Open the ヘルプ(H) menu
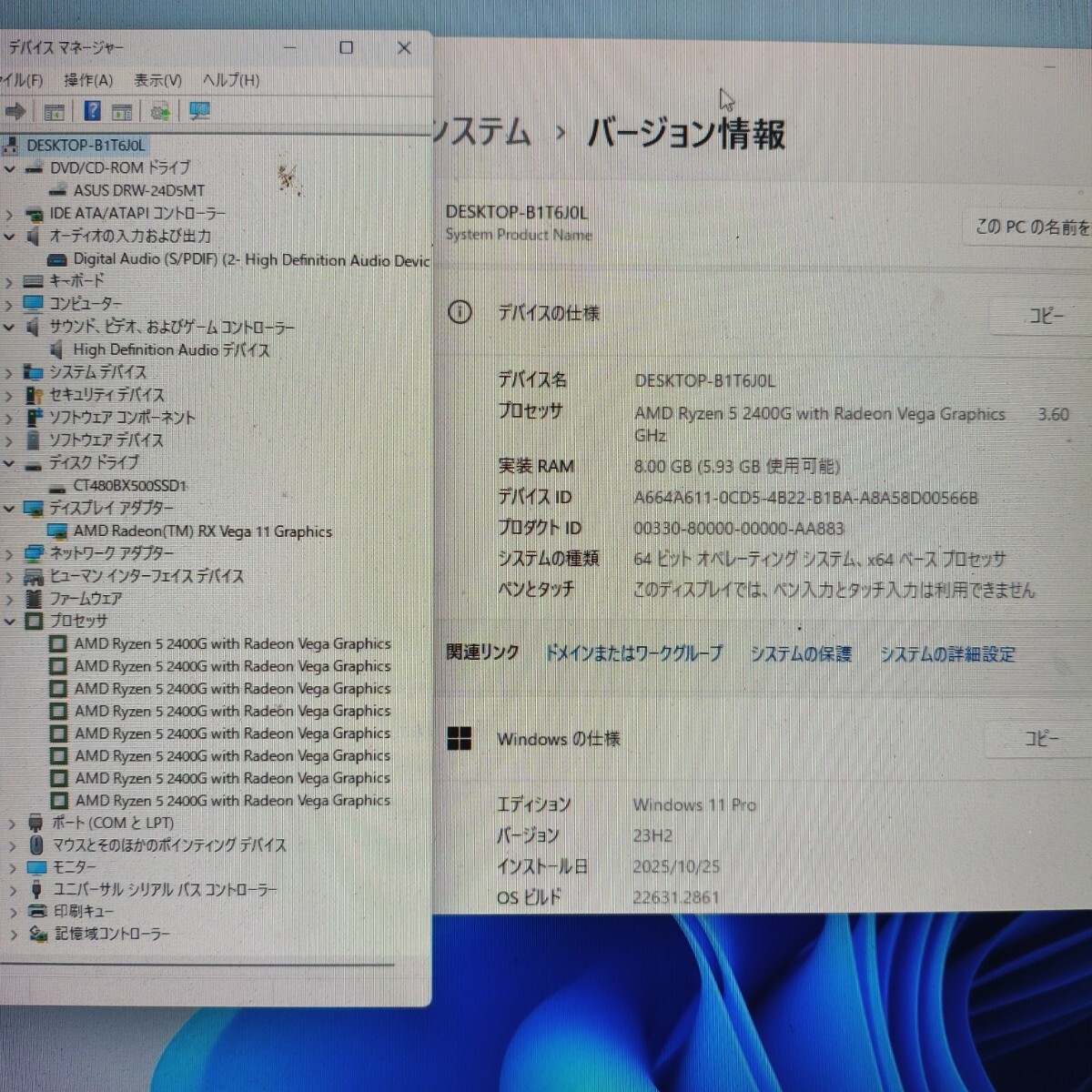The image size is (1092, 1092). coord(230,80)
